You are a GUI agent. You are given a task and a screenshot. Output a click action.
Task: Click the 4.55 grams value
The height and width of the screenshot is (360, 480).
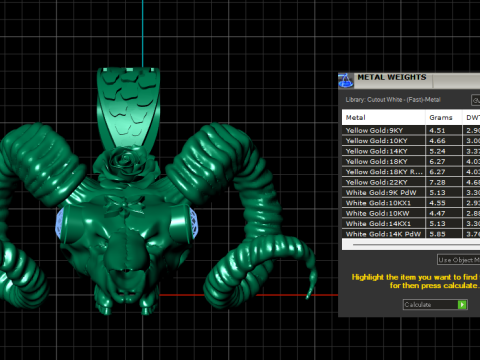point(437,203)
